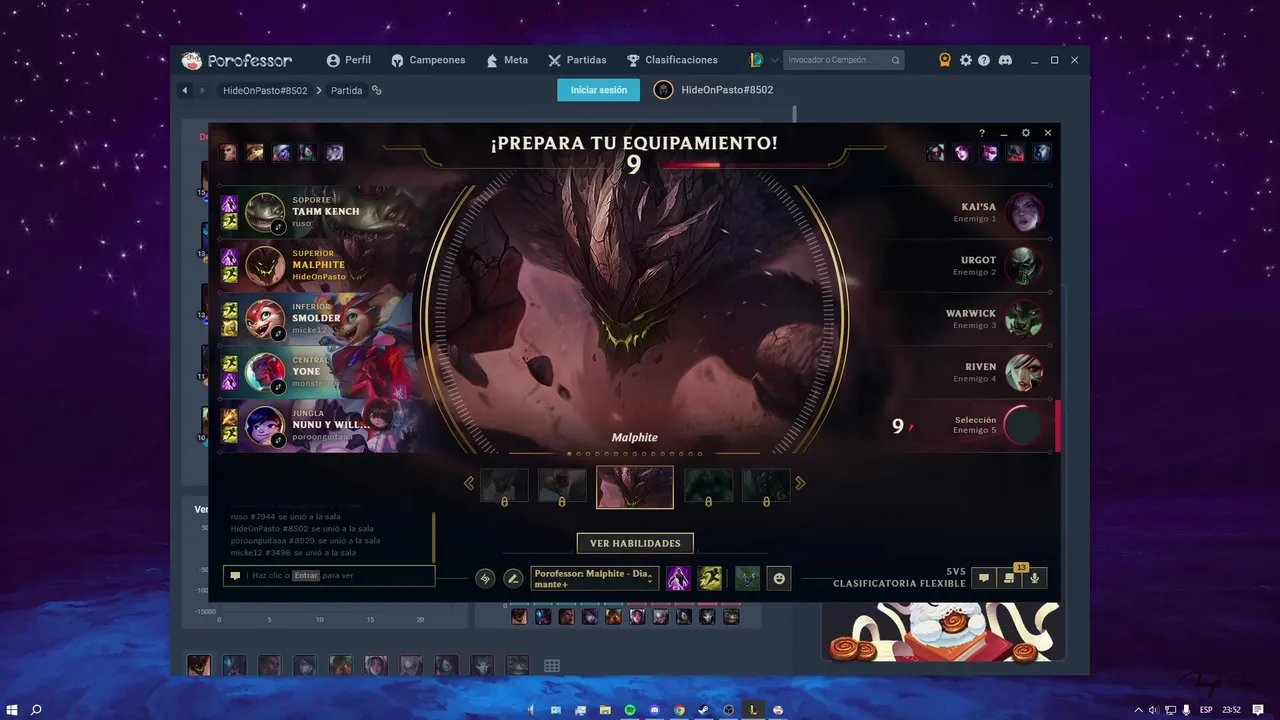Open Steam from the taskbar
Image resolution: width=1280 pixels, height=720 pixels.
click(x=704, y=710)
